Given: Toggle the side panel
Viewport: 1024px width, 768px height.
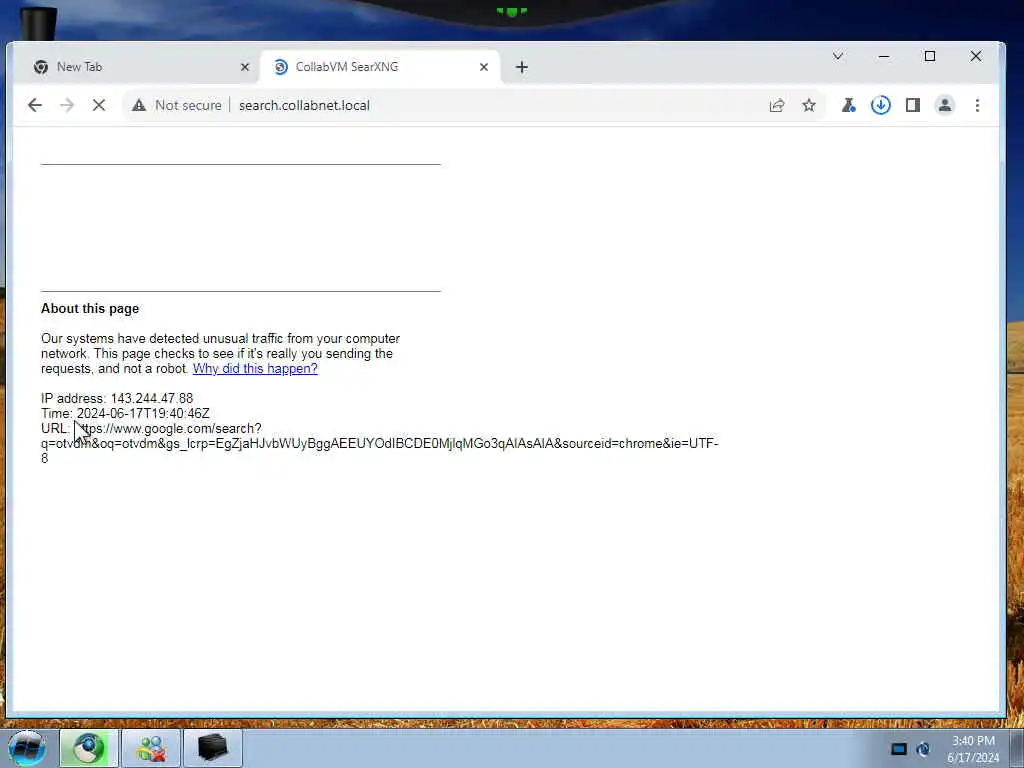Looking at the screenshot, I should pyautogui.click(x=912, y=105).
